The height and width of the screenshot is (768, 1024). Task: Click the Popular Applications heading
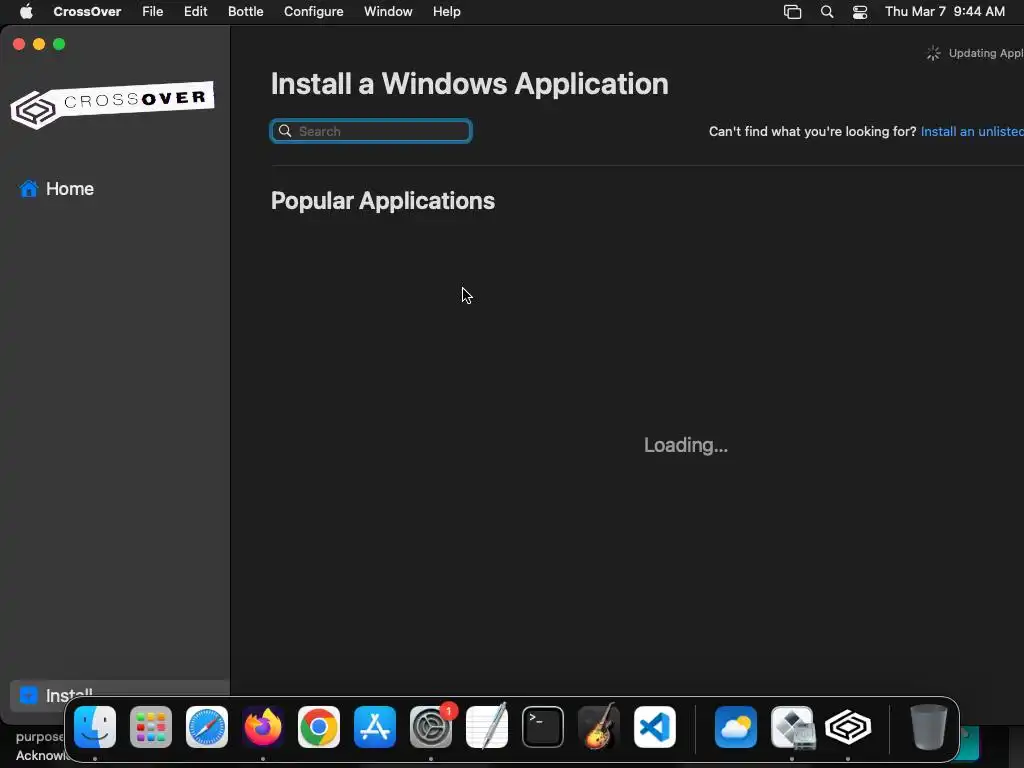click(x=383, y=200)
